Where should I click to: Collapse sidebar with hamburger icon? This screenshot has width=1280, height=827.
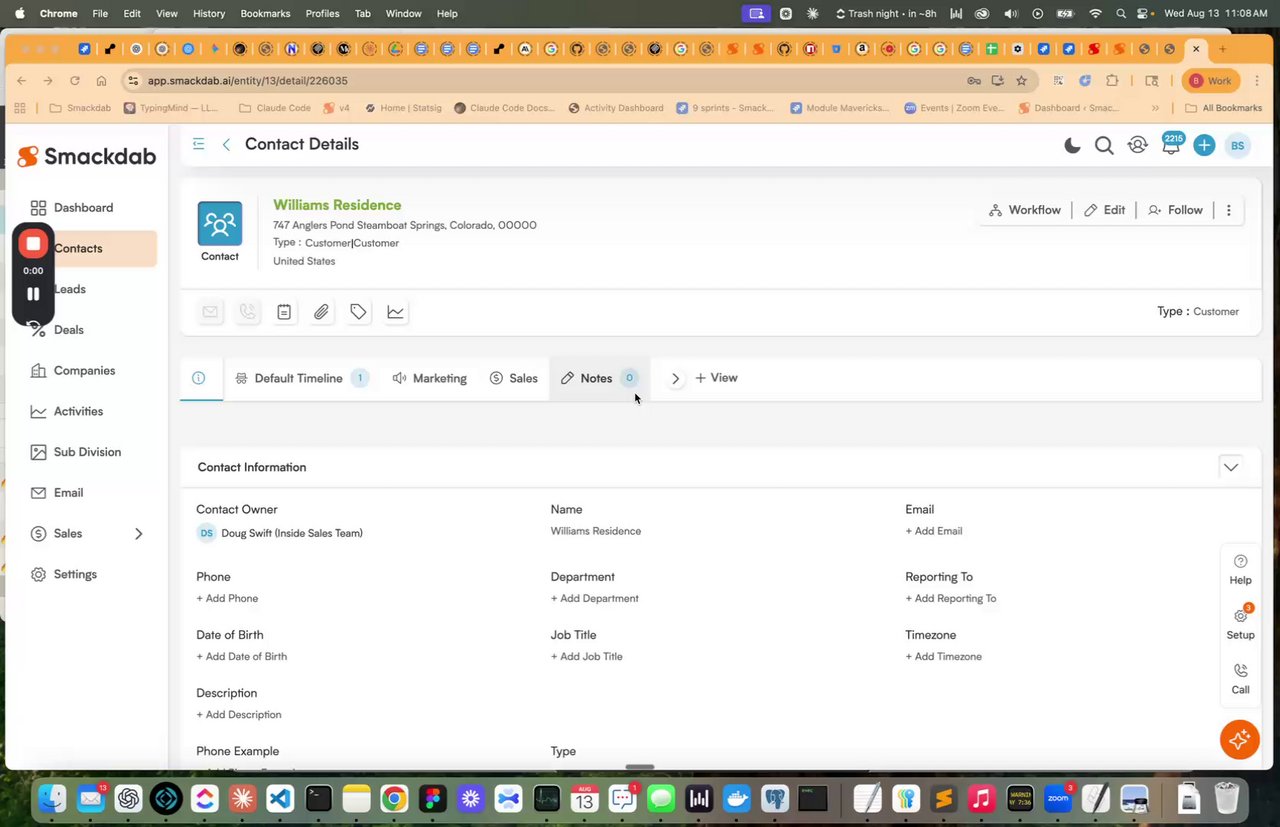coord(198,144)
